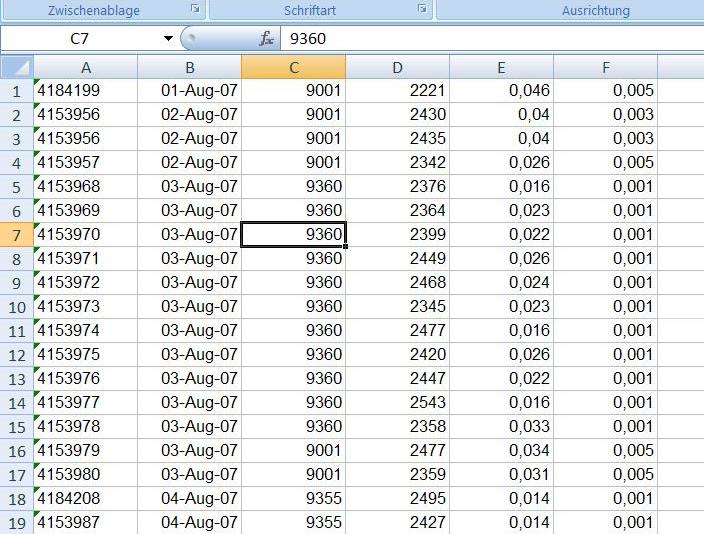Click cell containing 4153974
The image size is (704, 534).
tap(86, 331)
